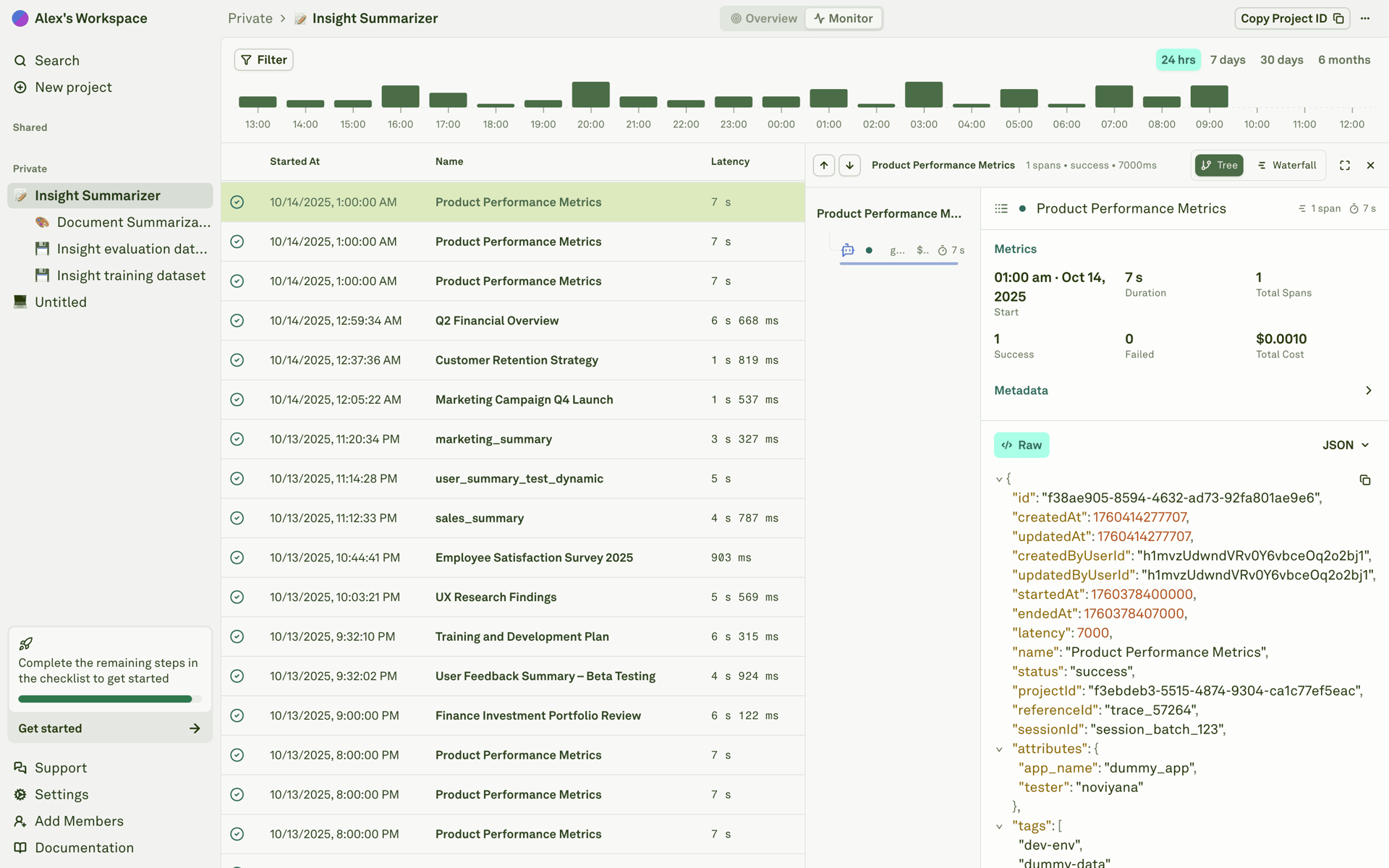The height and width of the screenshot is (868, 1389).
Task: Sort by the Latency column header
Action: tap(730, 162)
